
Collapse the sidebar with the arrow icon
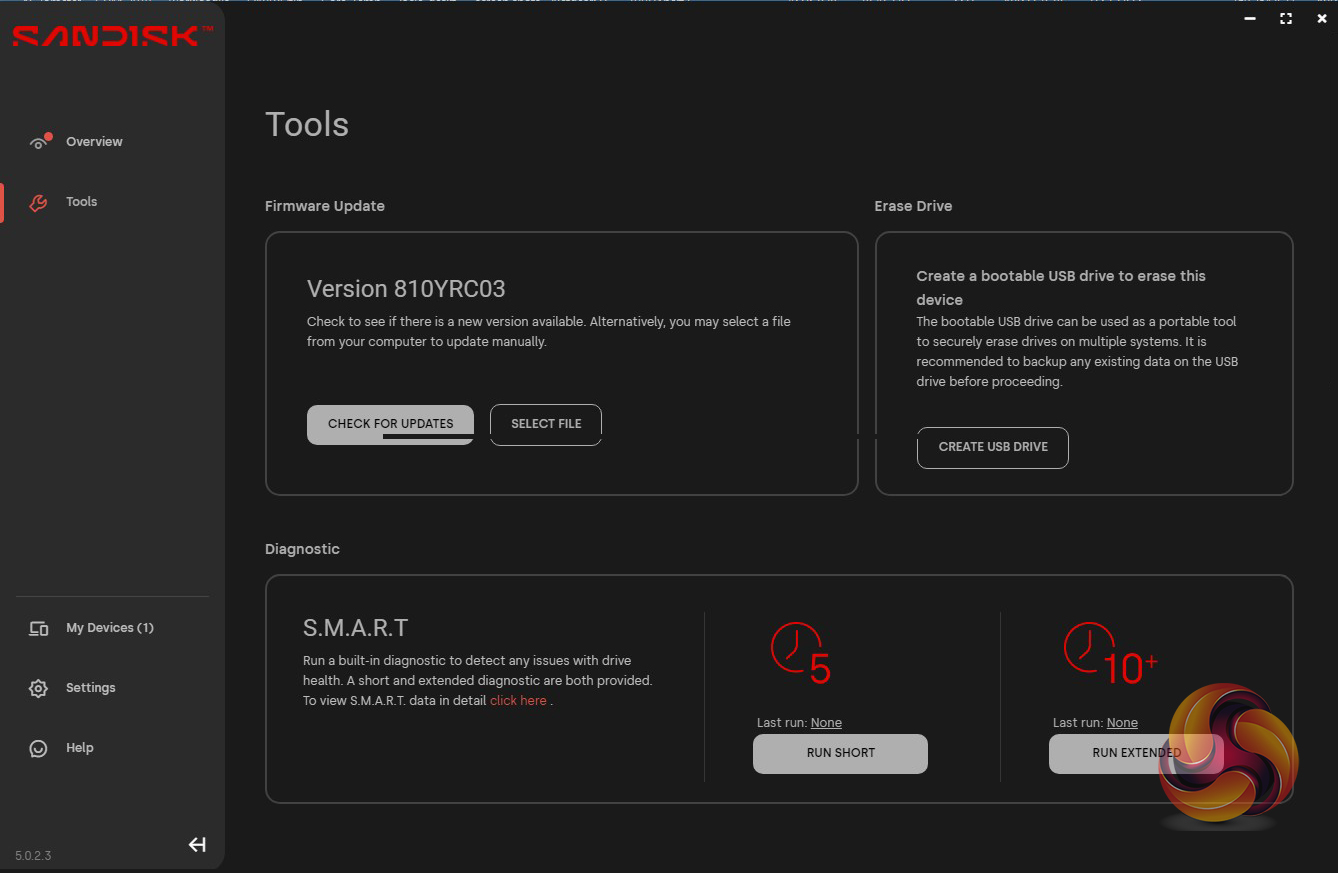(197, 845)
